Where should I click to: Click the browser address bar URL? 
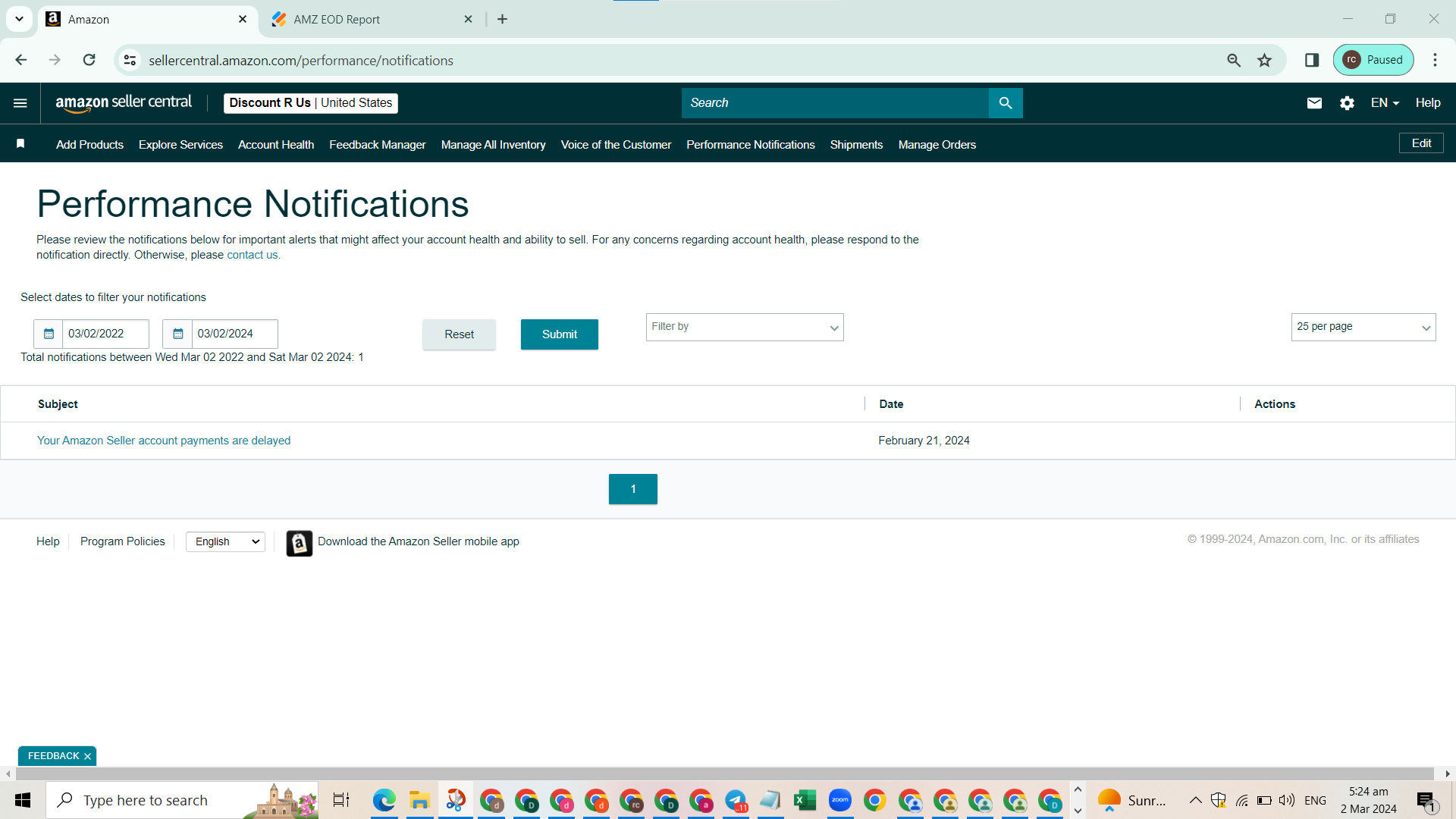(x=301, y=61)
